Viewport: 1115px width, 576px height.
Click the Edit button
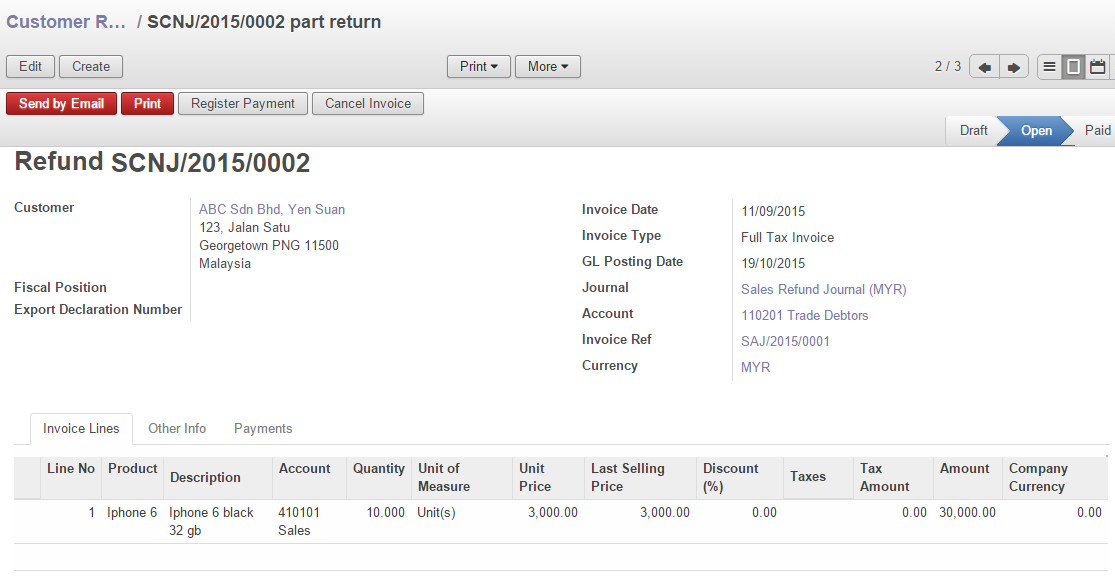point(30,66)
